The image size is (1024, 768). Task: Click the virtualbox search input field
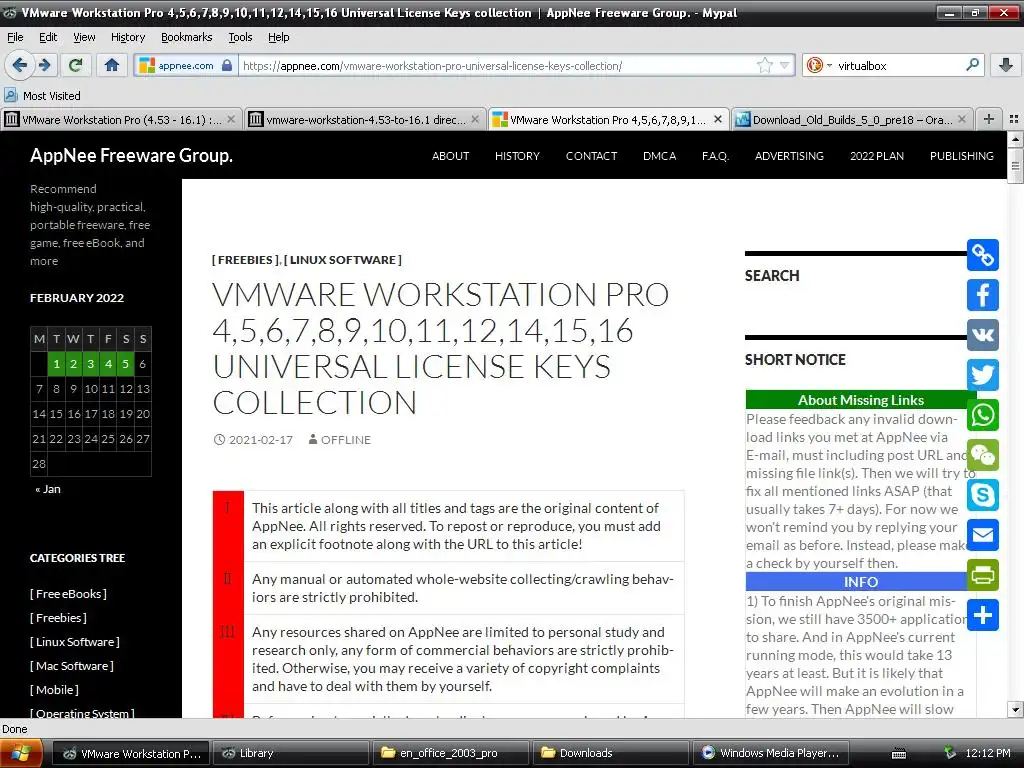(898, 65)
